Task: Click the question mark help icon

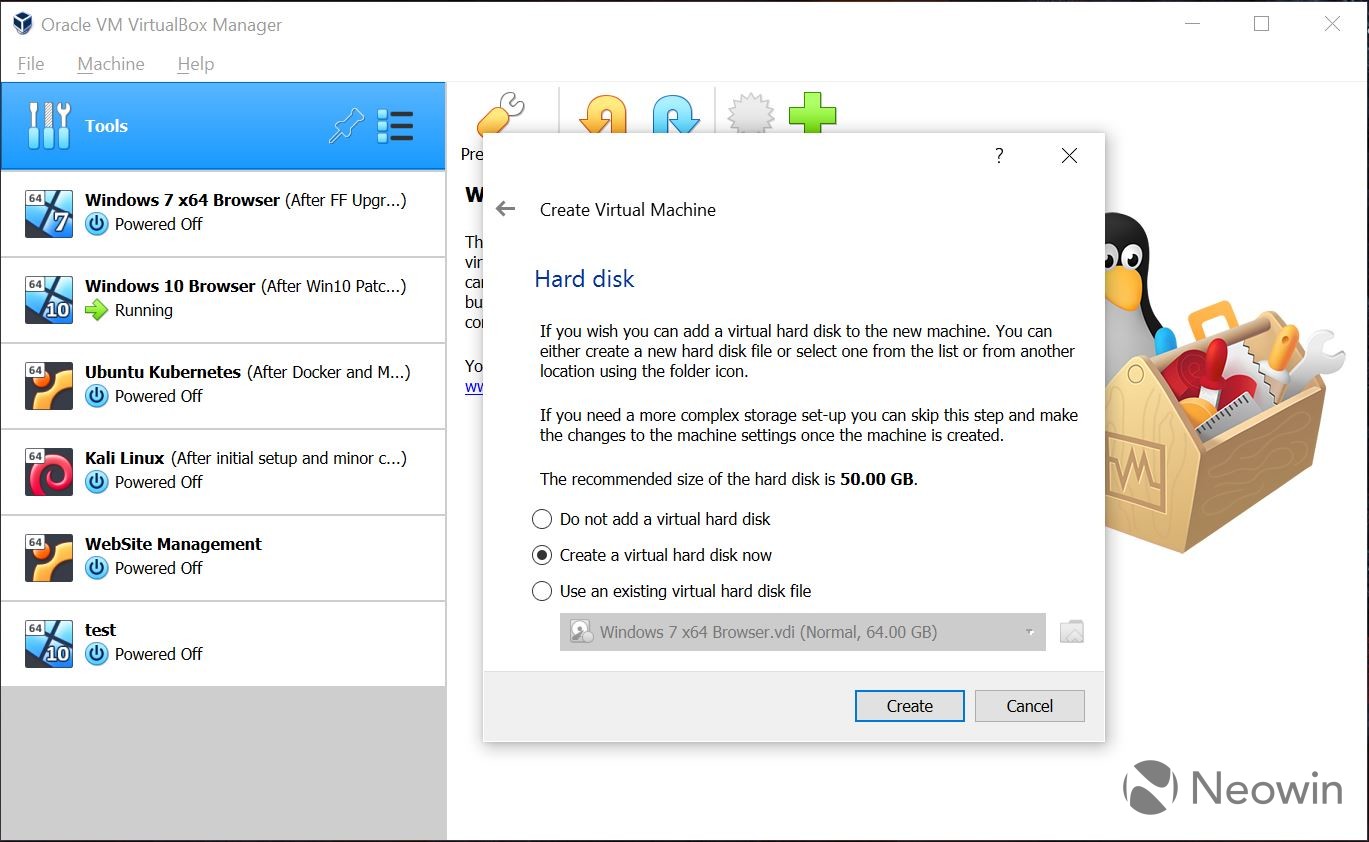Action: [998, 156]
